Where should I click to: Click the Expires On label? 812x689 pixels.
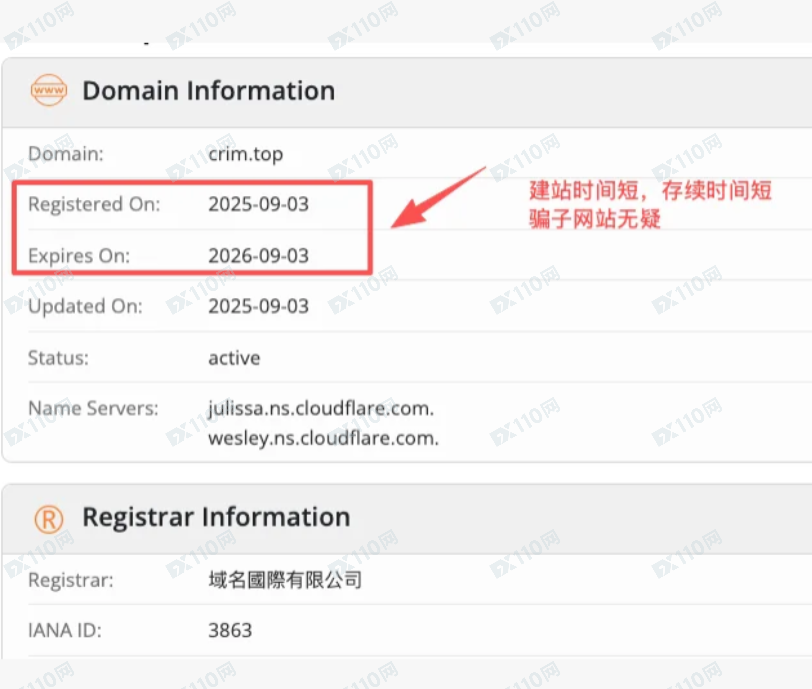(x=79, y=256)
